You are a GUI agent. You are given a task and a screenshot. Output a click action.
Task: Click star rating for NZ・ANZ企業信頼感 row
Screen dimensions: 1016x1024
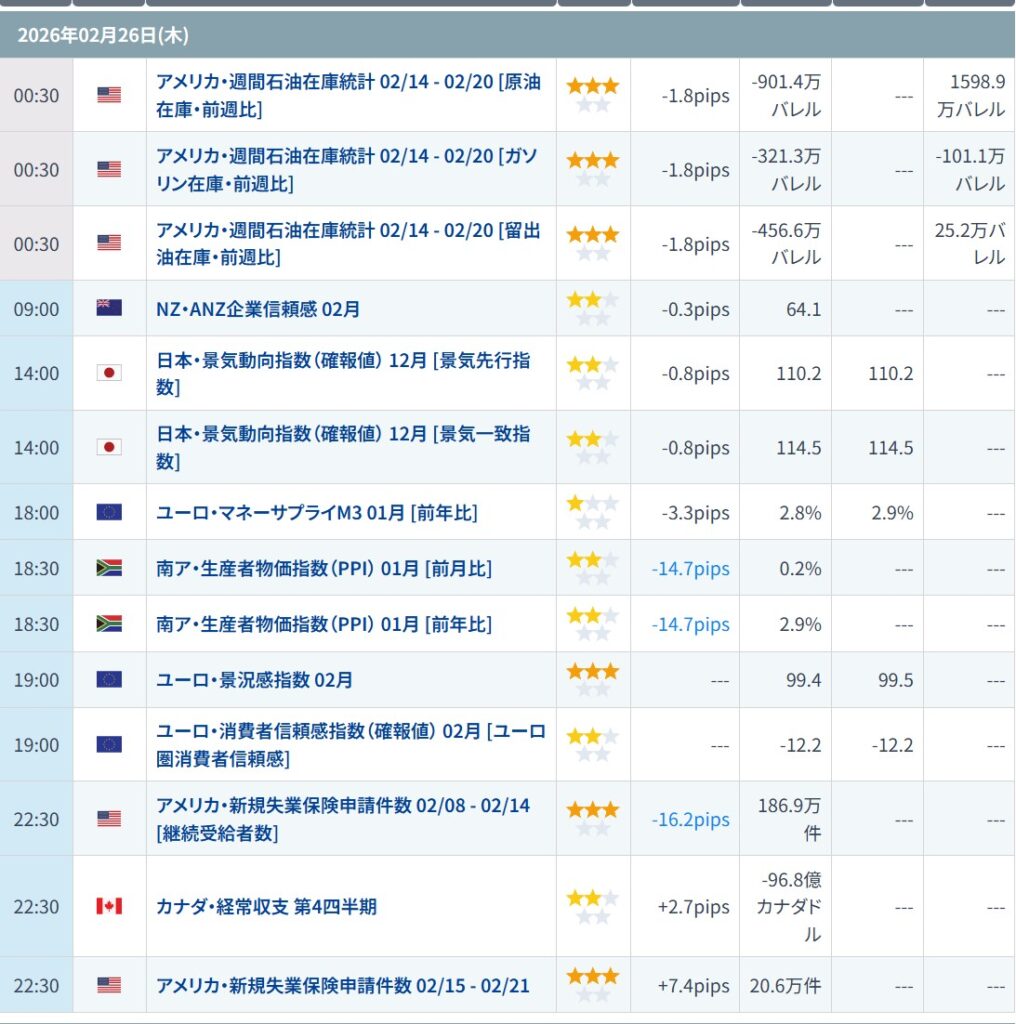(x=593, y=308)
